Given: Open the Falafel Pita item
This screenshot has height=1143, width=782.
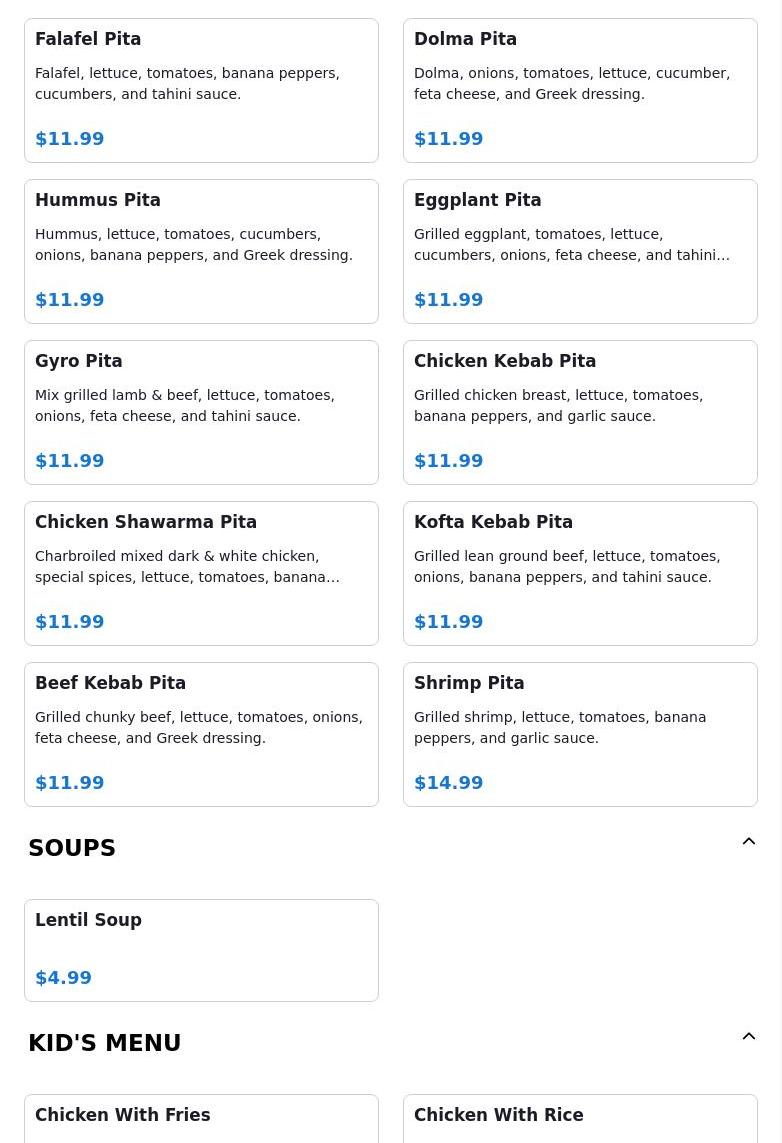Looking at the screenshot, I should tap(201, 90).
